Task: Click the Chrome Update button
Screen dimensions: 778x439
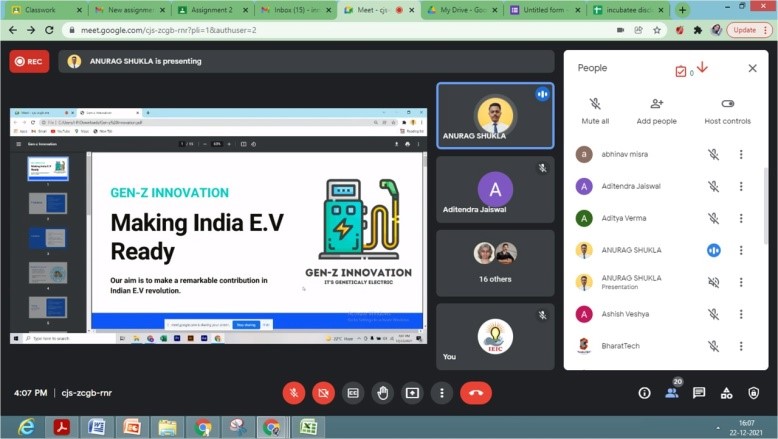Action: pos(749,30)
